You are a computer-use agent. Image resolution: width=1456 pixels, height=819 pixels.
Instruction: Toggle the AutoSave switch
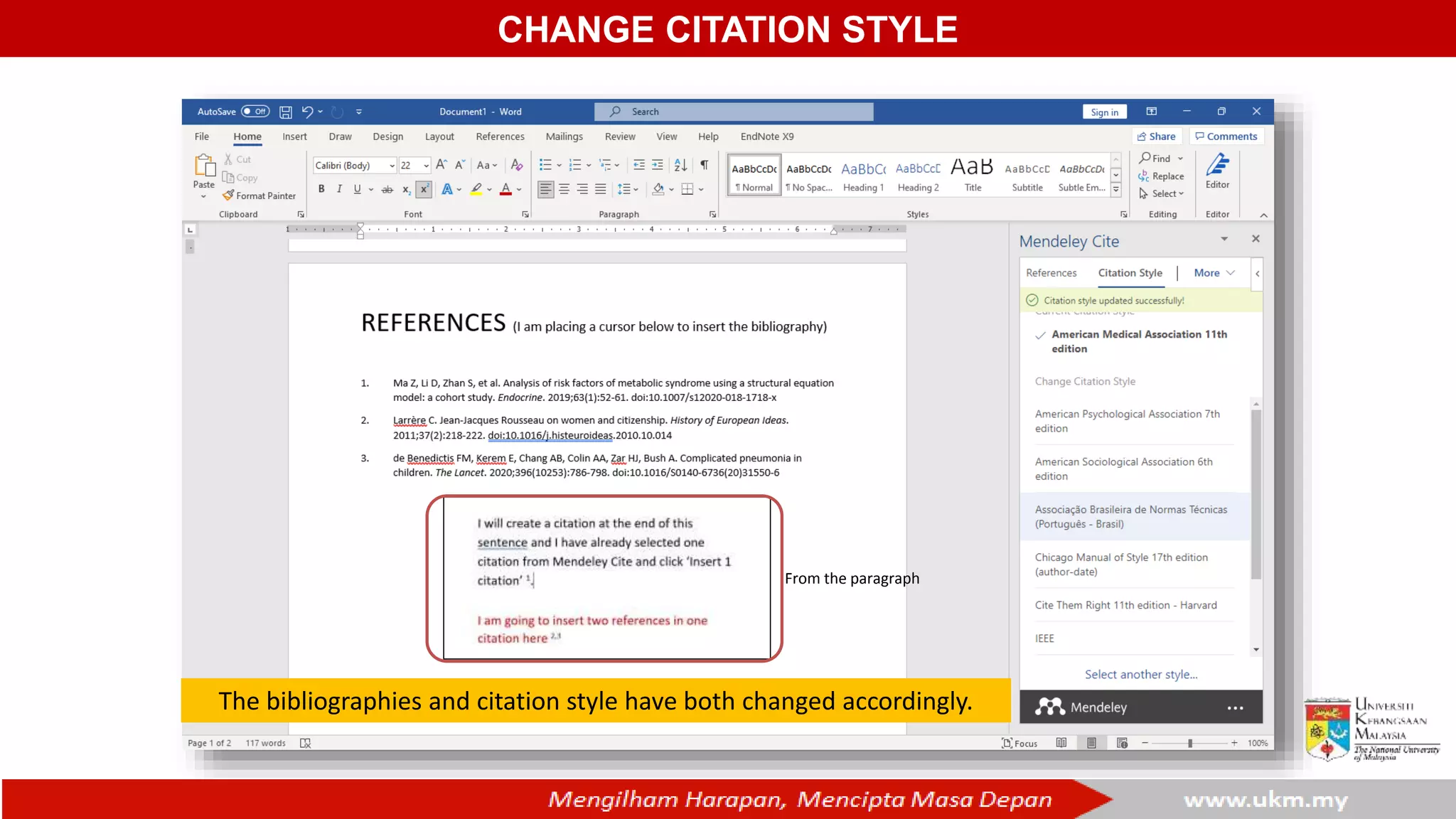pyautogui.click(x=255, y=112)
